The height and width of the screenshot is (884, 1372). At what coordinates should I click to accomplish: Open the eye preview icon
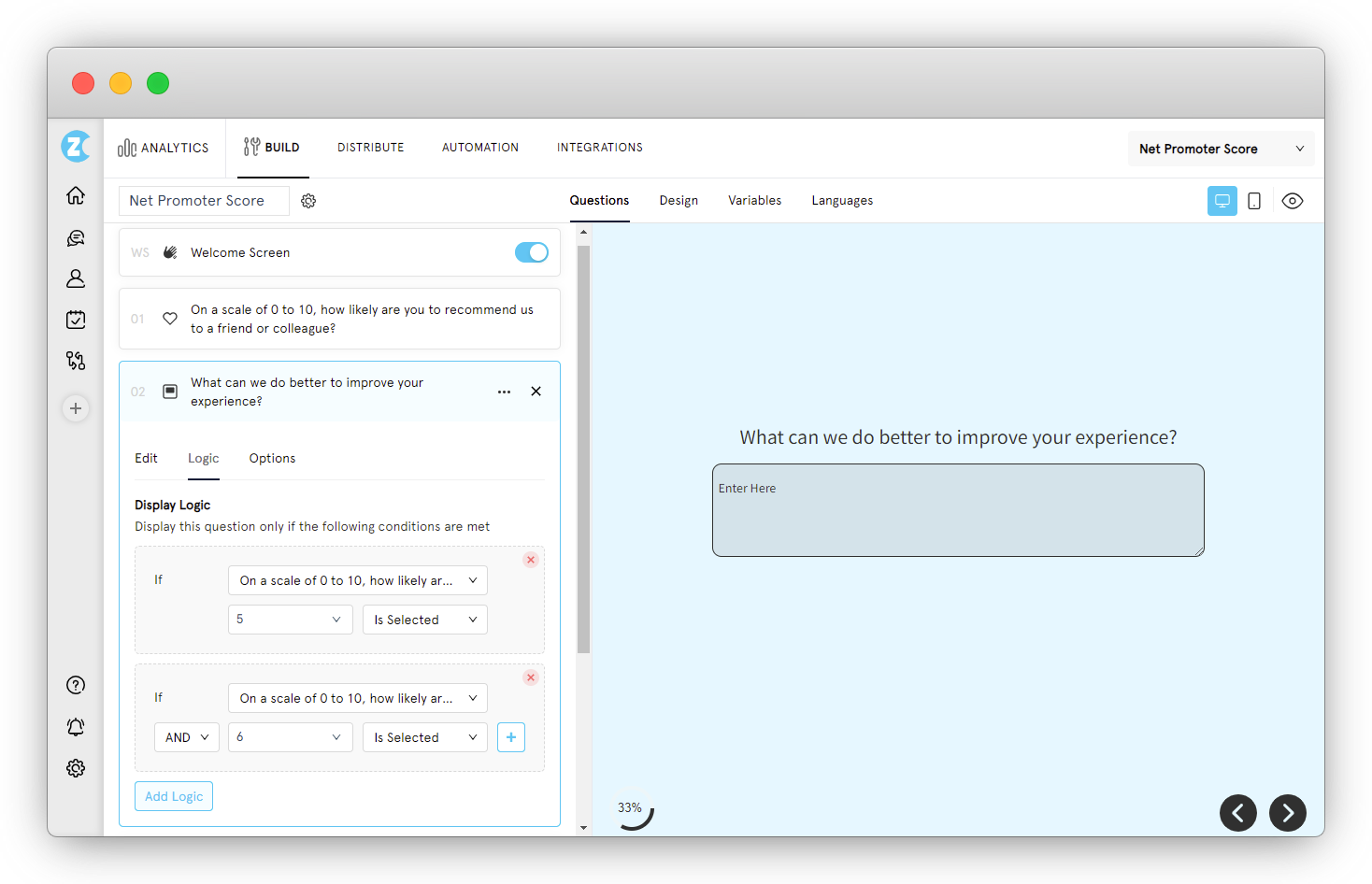(x=1293, y=200)
